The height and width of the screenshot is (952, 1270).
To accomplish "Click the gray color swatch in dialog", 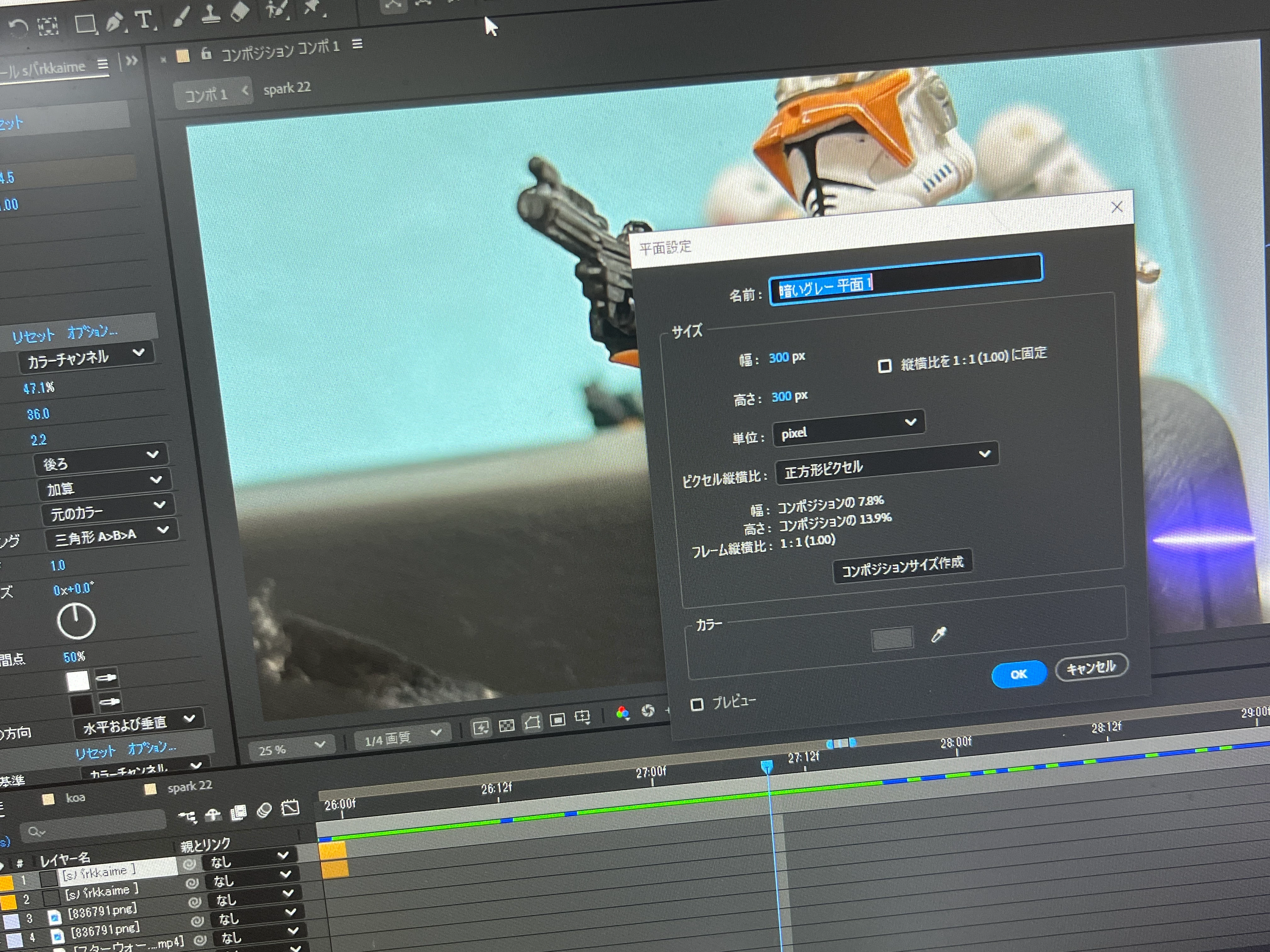I will coord(892,639).
